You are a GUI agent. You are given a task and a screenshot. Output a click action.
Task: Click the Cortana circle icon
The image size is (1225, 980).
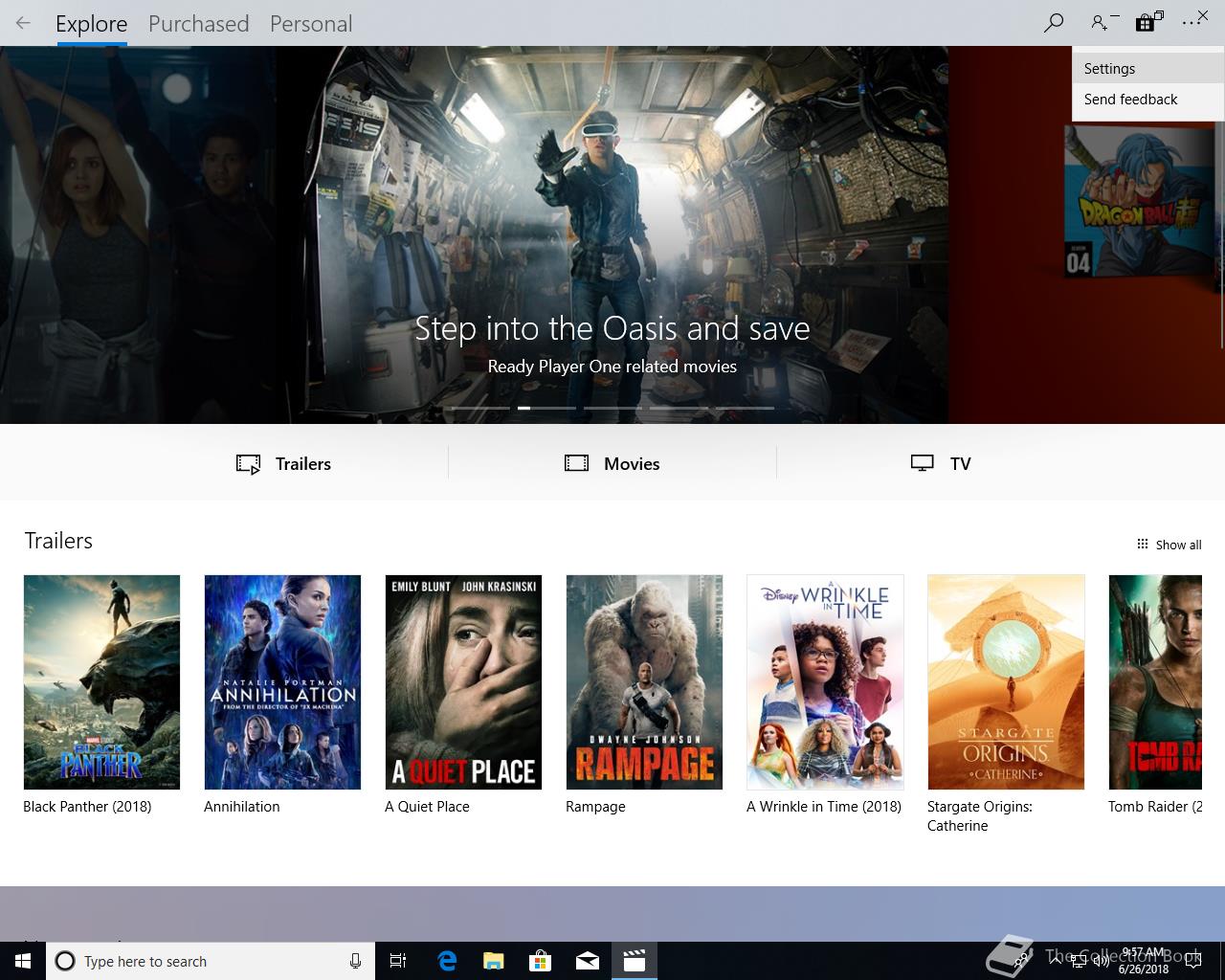[x=65, y=961]
